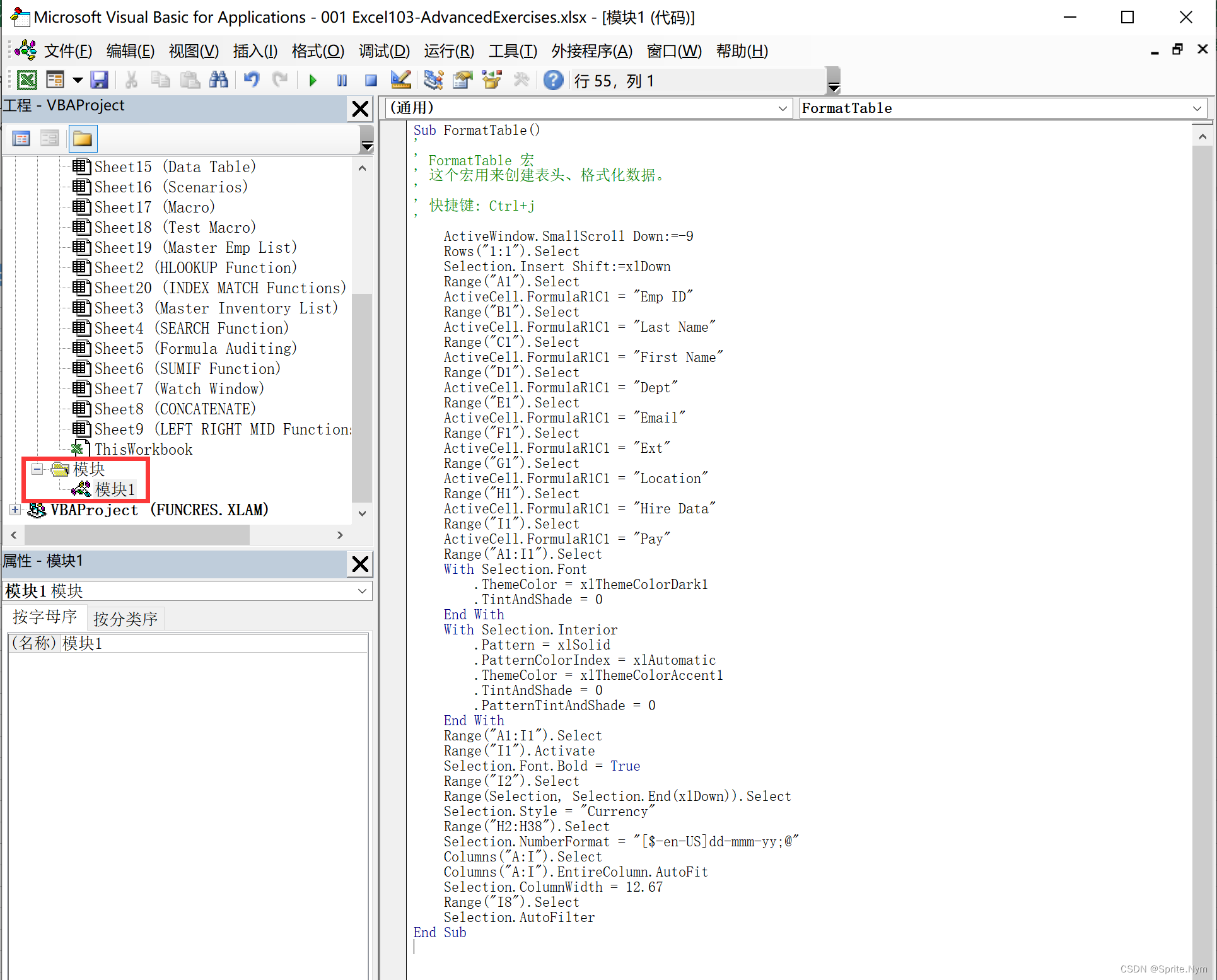Select Sheet15 (Data Table) tree item
Image resolution: width=1217 pixels, height=980 pixels.
coord(175,166)
